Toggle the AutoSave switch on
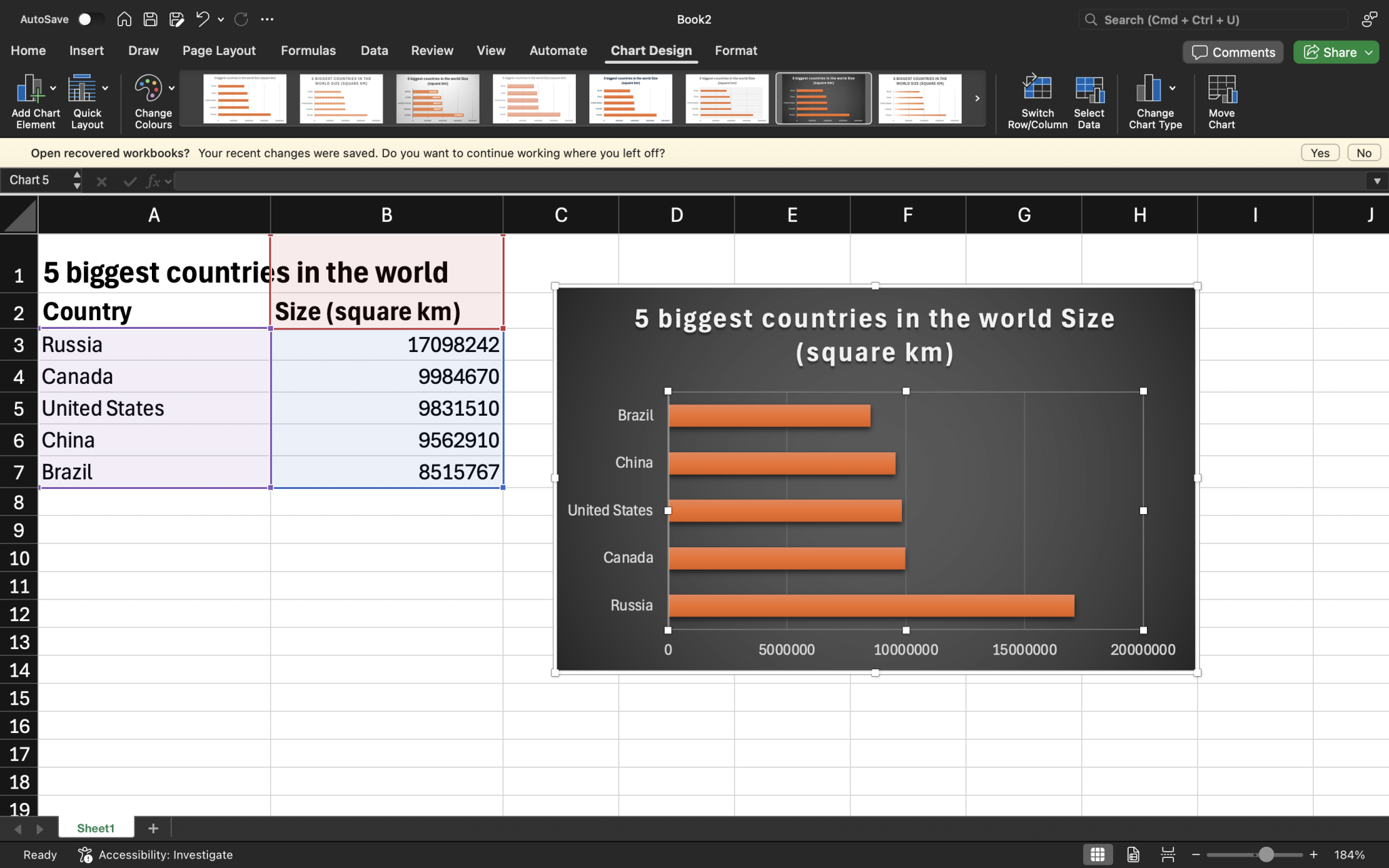1389x868 pixels. tap(90, 19)
